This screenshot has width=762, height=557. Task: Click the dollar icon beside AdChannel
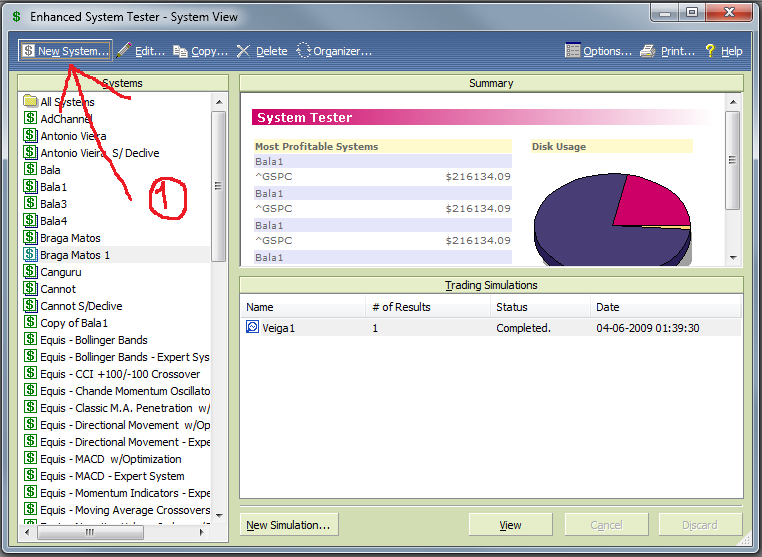[30, 118]
